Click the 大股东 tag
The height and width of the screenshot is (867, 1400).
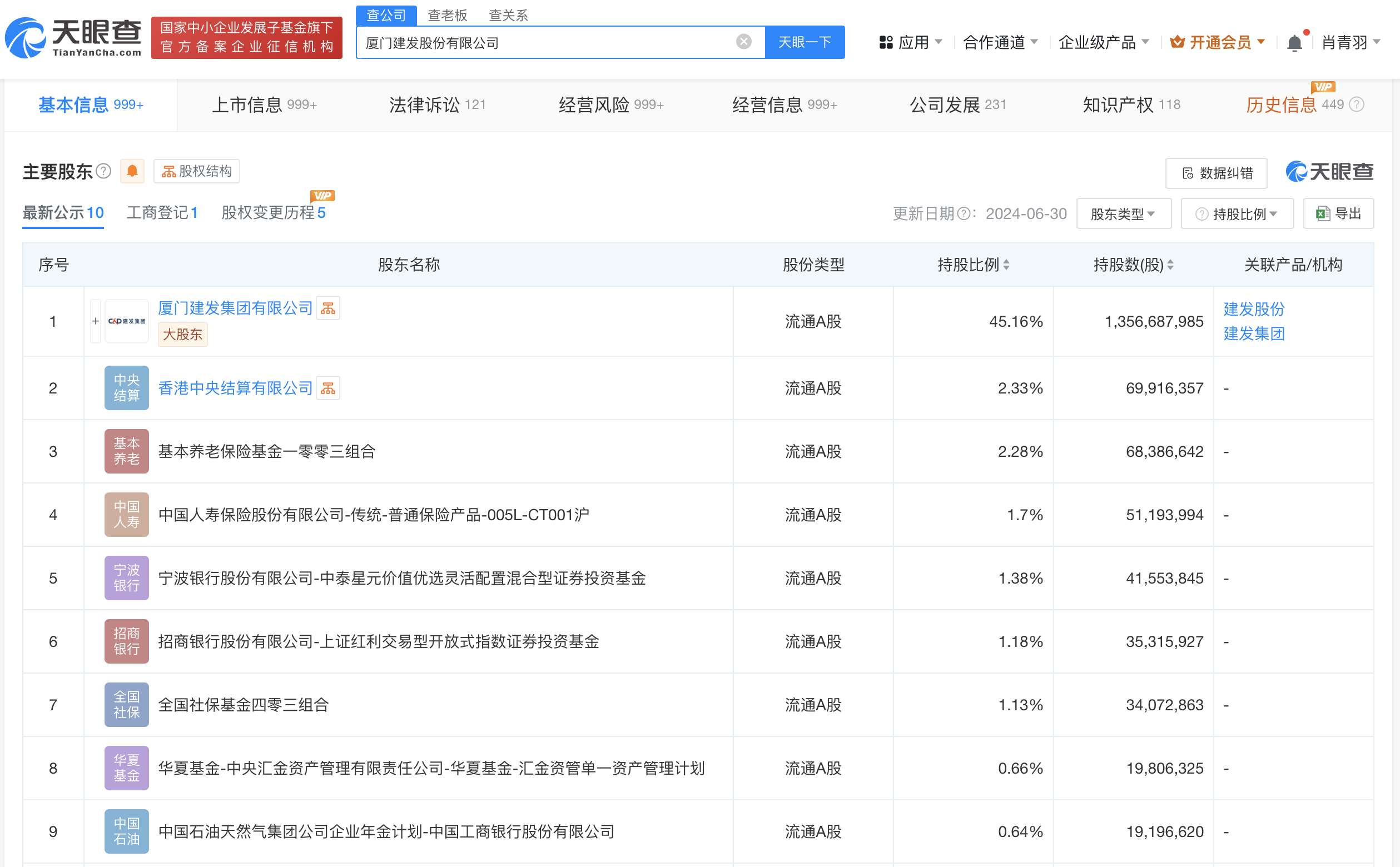click(182, 335)
